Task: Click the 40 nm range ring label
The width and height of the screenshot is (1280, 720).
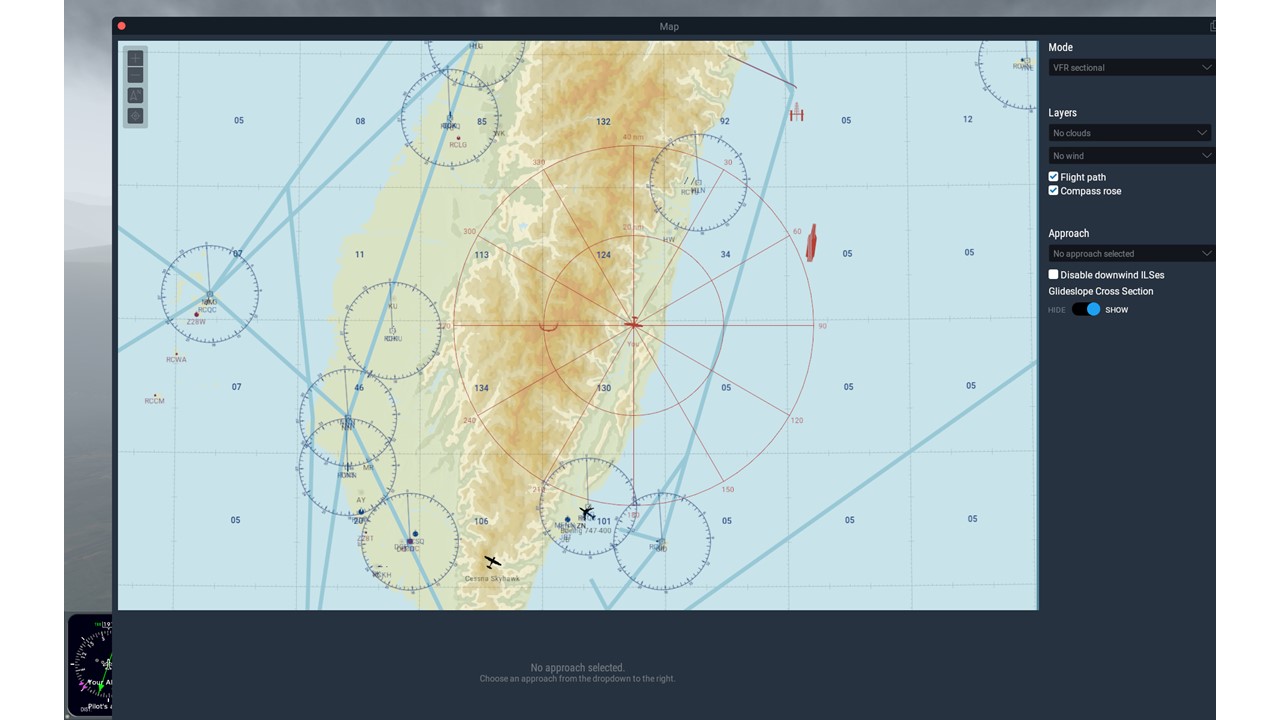Action: tap(633, 137)
